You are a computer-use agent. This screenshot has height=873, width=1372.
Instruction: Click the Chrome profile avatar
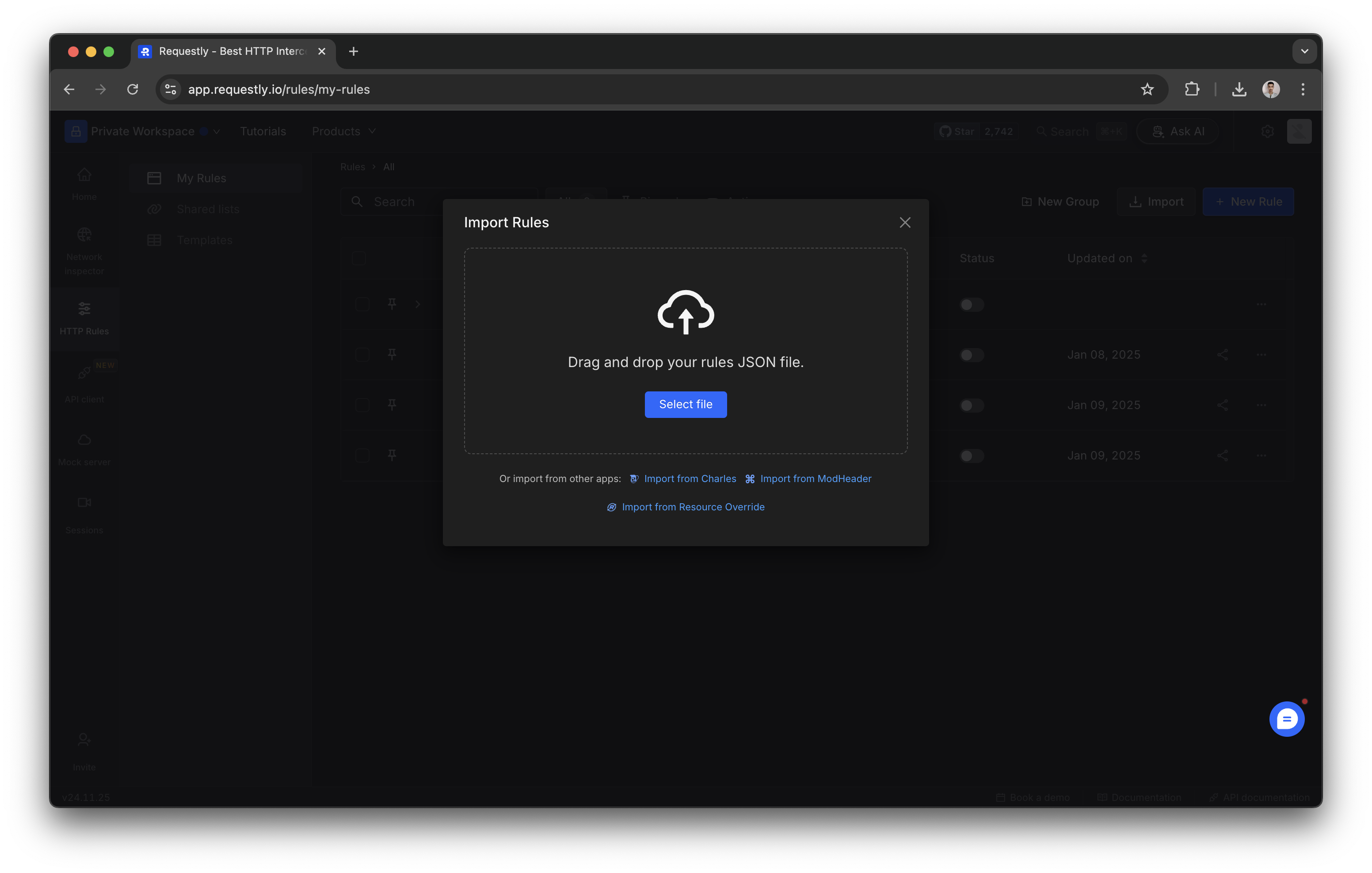point(1271,89)
